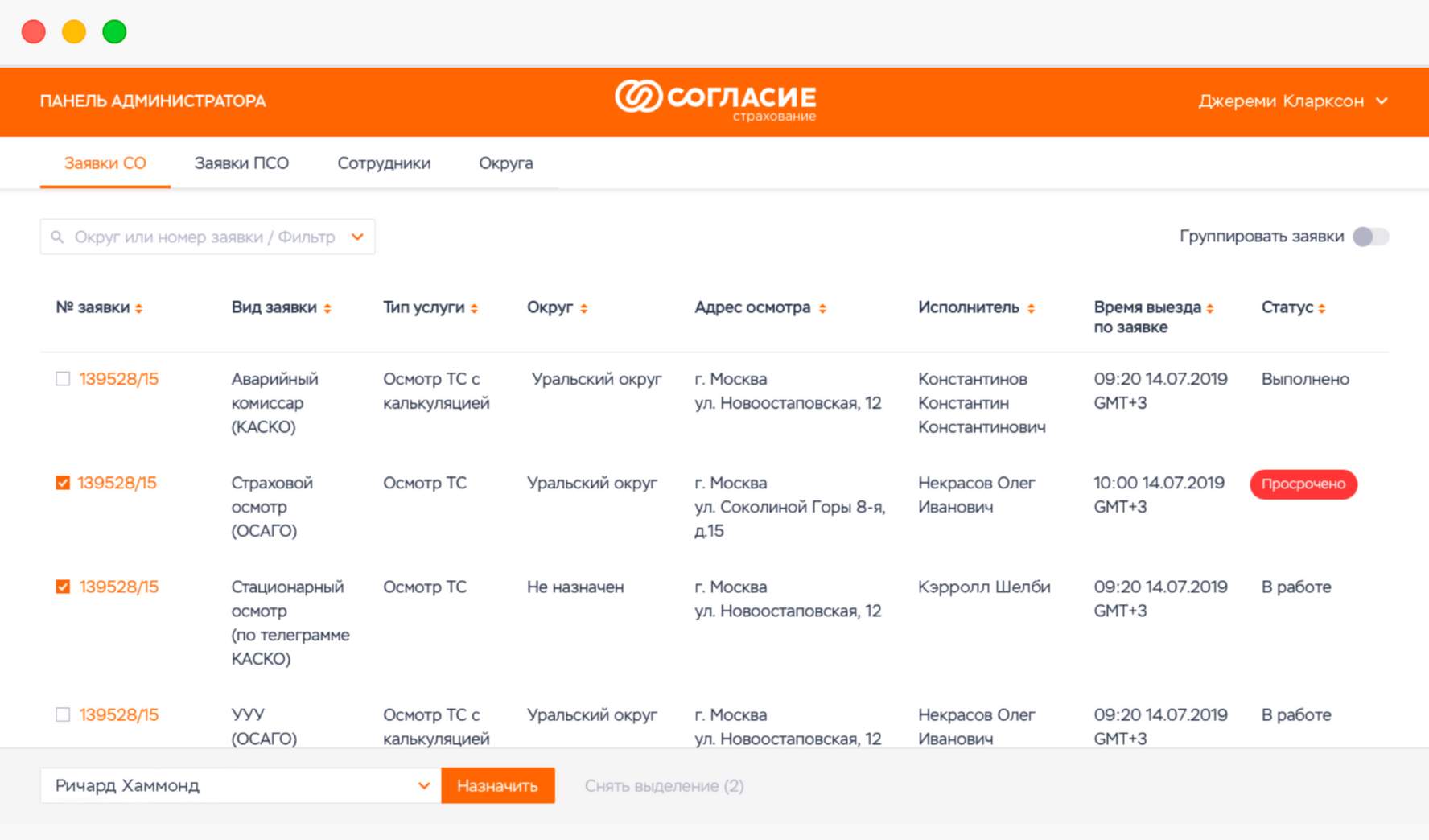Click the yellow macOS minimize button
The height and width of the screenshot is (840, 1429).
[74, 32]
